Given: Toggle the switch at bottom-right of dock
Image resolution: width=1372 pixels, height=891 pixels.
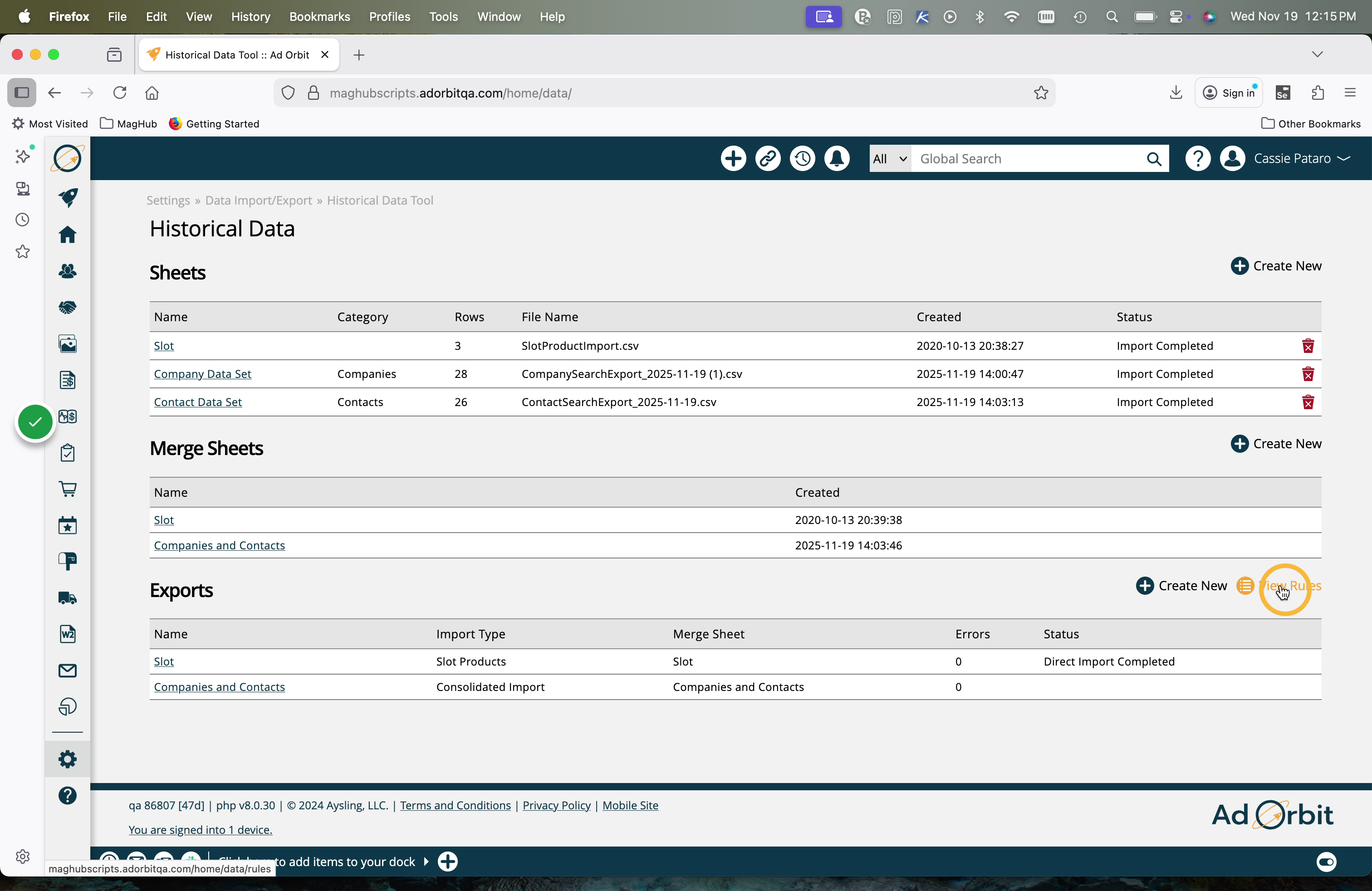Looking at the screenshot, I should [1326, 862].
